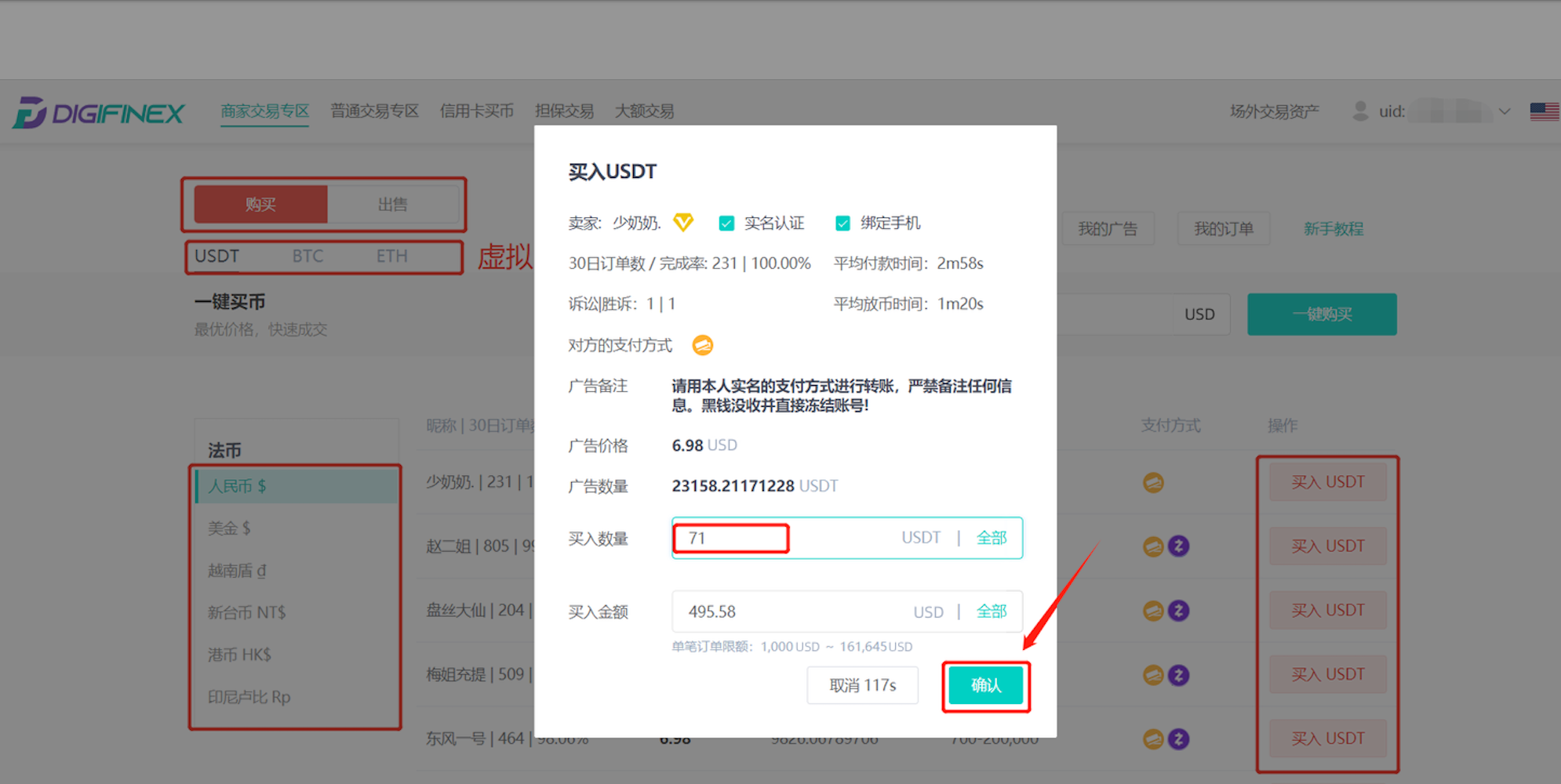Click seller's yellow diamond badge icon
The width and height of the screenshot is (1561, 784).
click(683, 223)
